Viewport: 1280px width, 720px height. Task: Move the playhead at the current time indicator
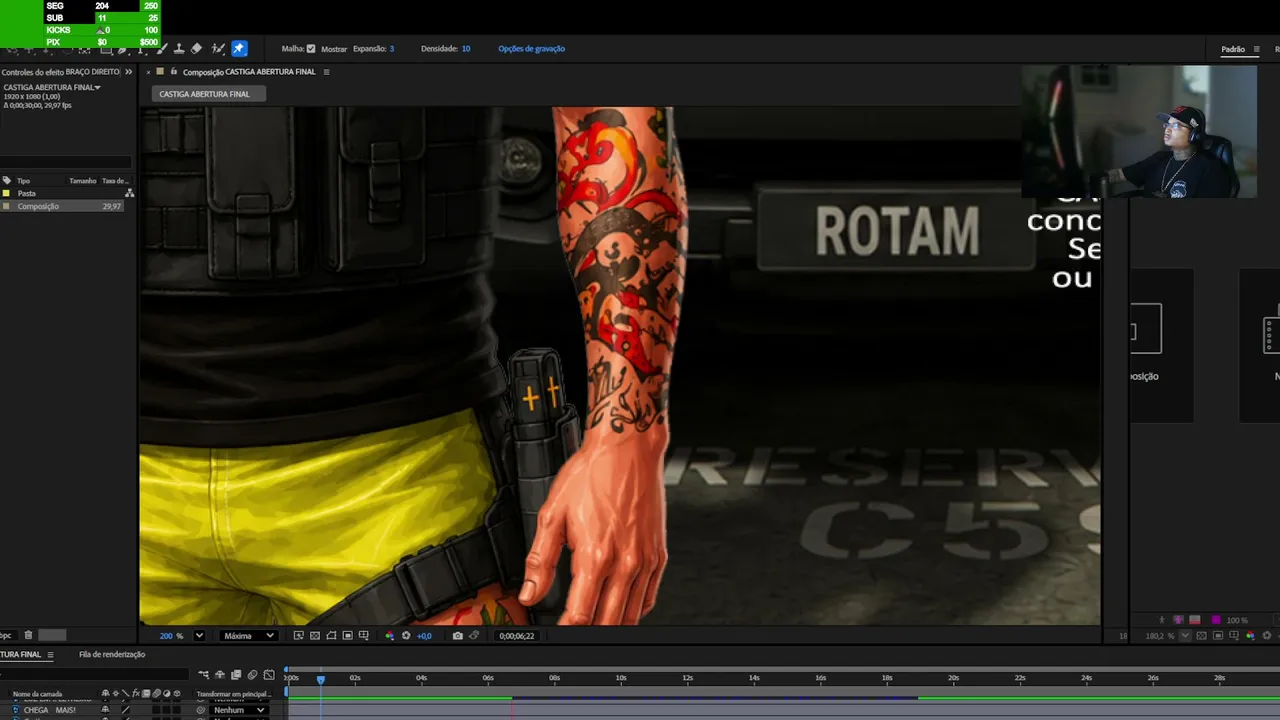(321, 679)
